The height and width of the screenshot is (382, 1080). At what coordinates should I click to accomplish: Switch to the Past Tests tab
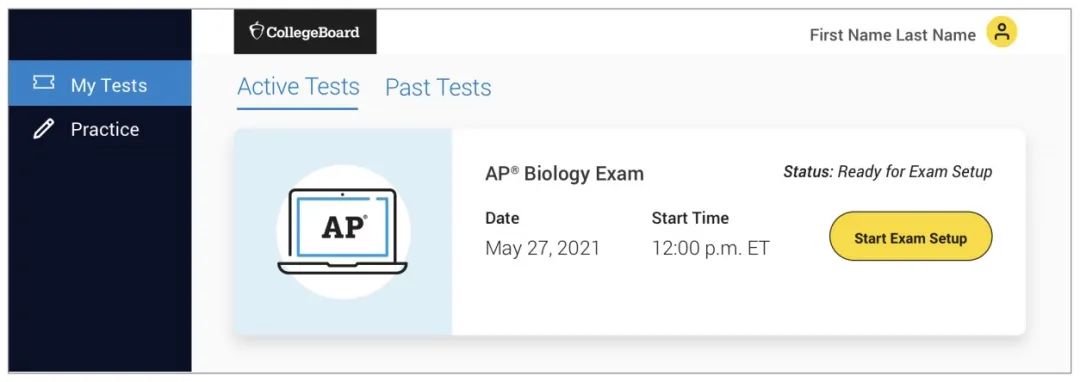[x=438, y=87]
